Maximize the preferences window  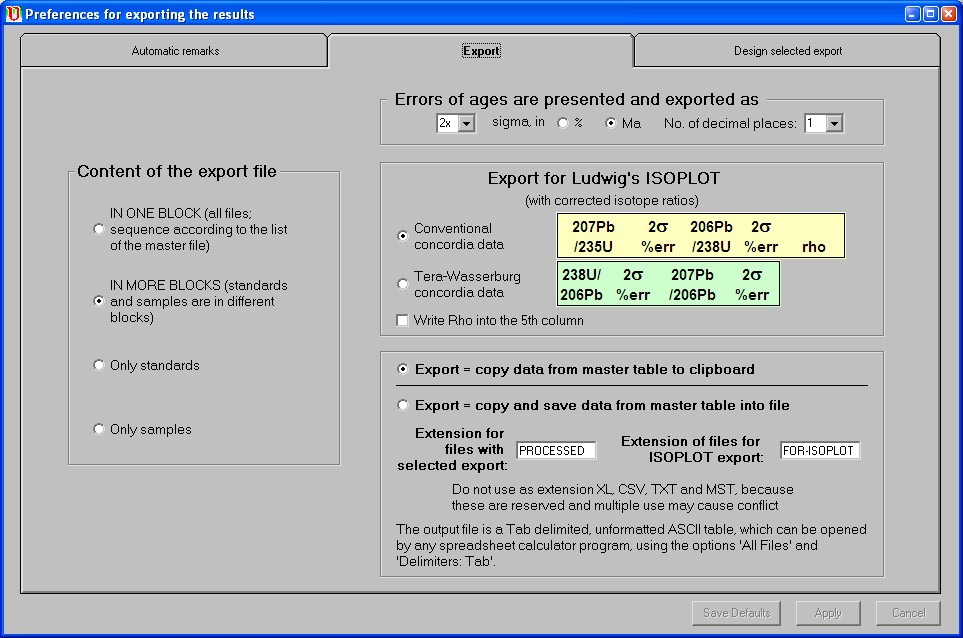tap(930, 14)
